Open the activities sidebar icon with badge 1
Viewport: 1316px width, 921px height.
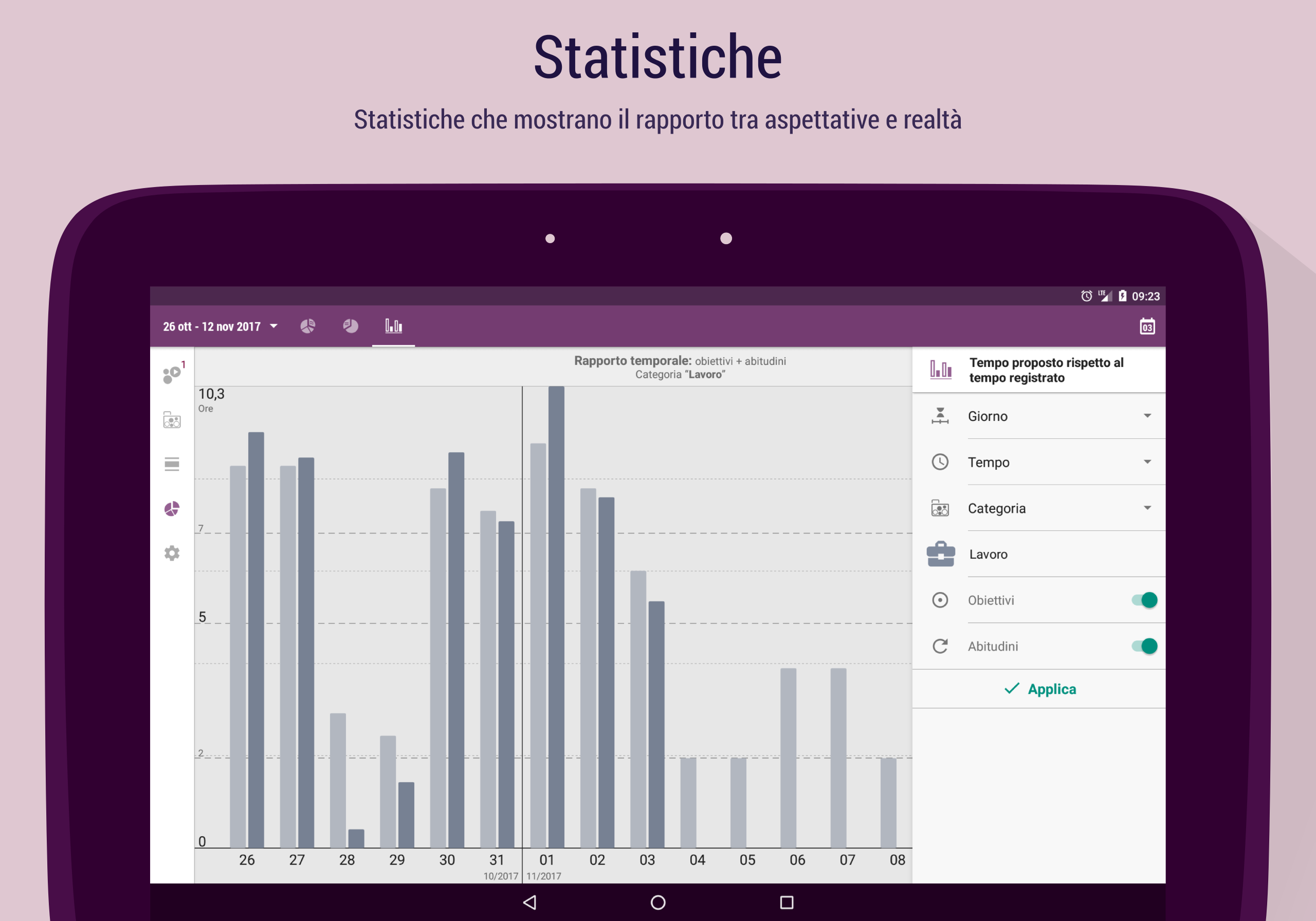[x=173, y=374]
